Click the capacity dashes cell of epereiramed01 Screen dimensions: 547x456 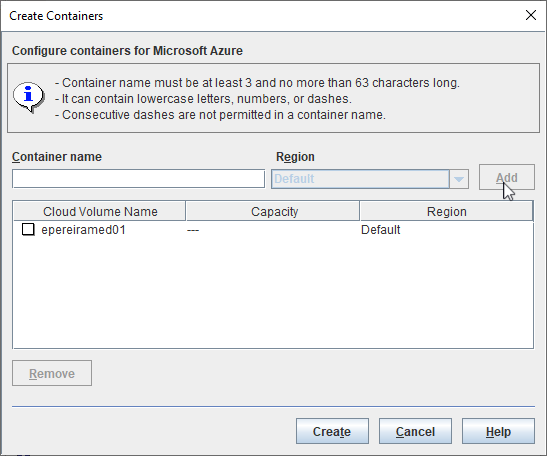pyautogui.click(x=193, y=230)
